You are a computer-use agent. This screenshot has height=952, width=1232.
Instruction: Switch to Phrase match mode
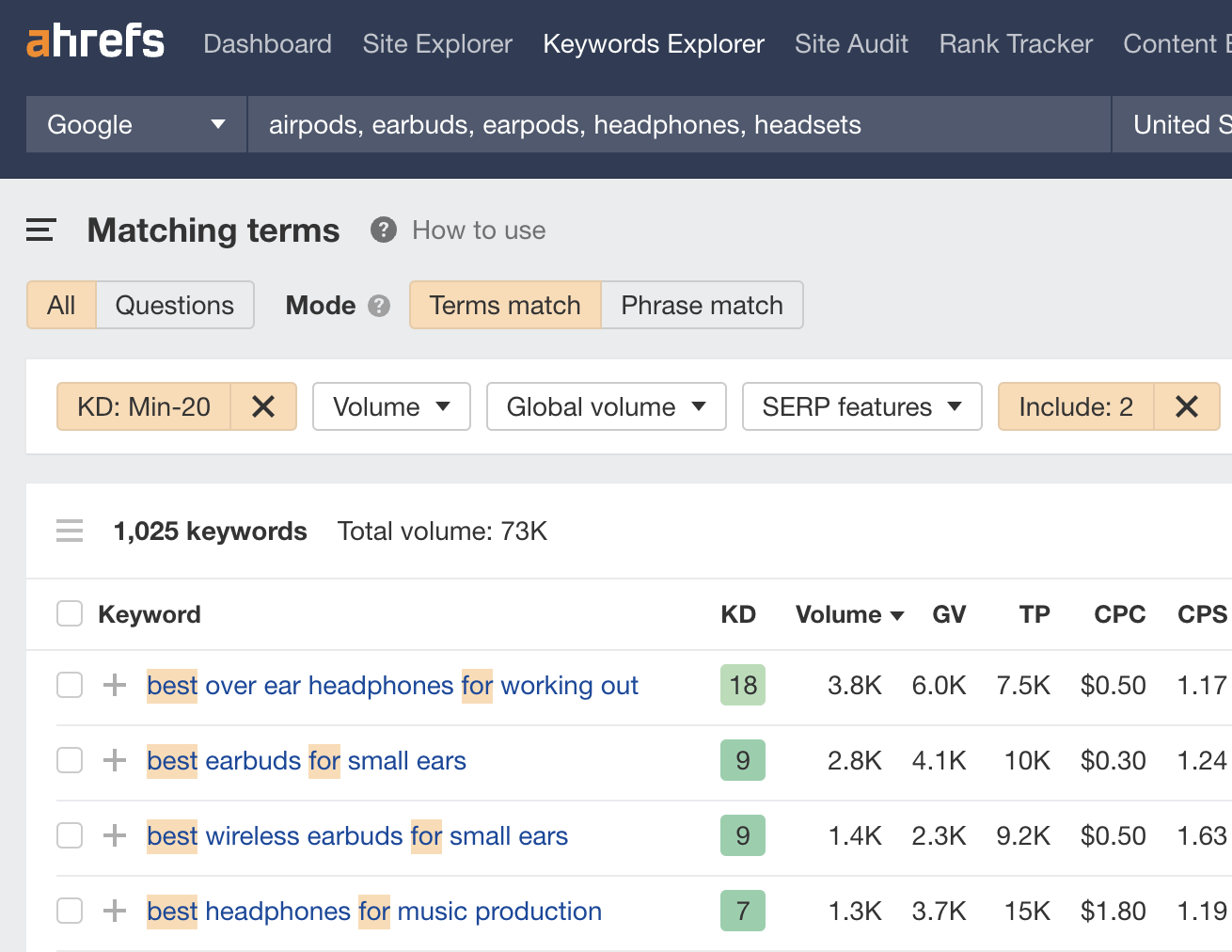[x=701, y=305]
